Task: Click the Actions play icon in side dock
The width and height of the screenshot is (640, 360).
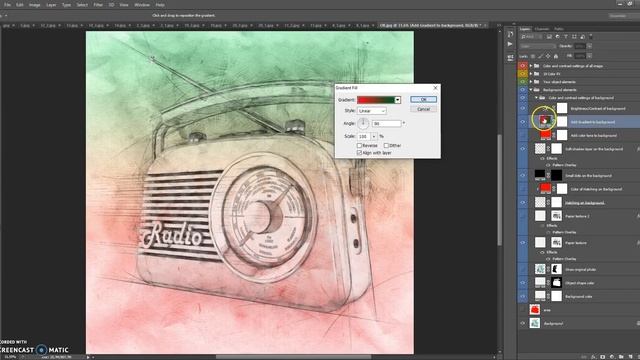Action: [x=510, y=44]
